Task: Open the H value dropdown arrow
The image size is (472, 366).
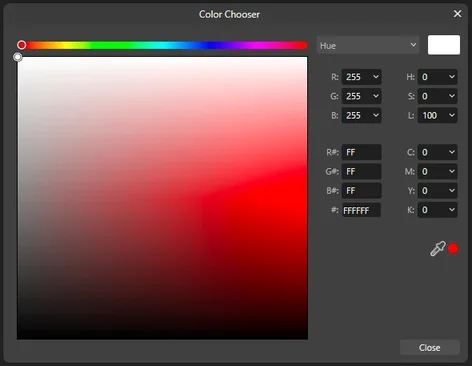Action: pos(452,77)
